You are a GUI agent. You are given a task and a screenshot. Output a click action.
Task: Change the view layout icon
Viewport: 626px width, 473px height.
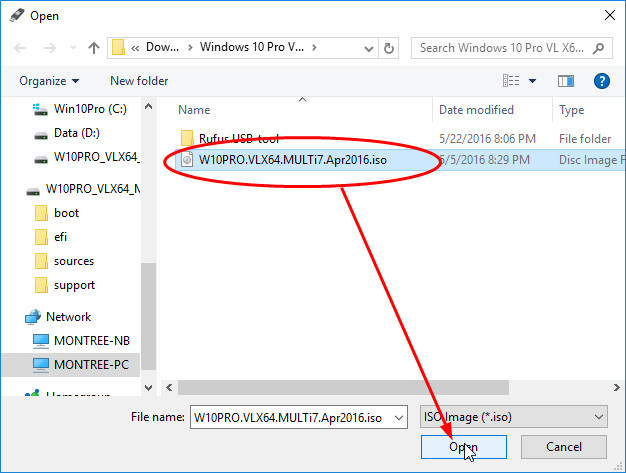pos(511,81)
